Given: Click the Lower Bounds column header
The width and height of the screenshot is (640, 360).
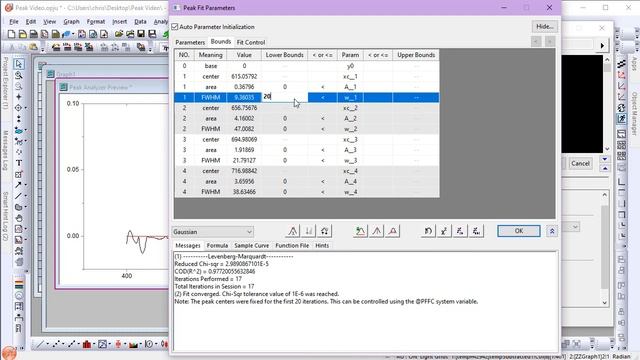Looking at the screenshot, I should point(284,55).
